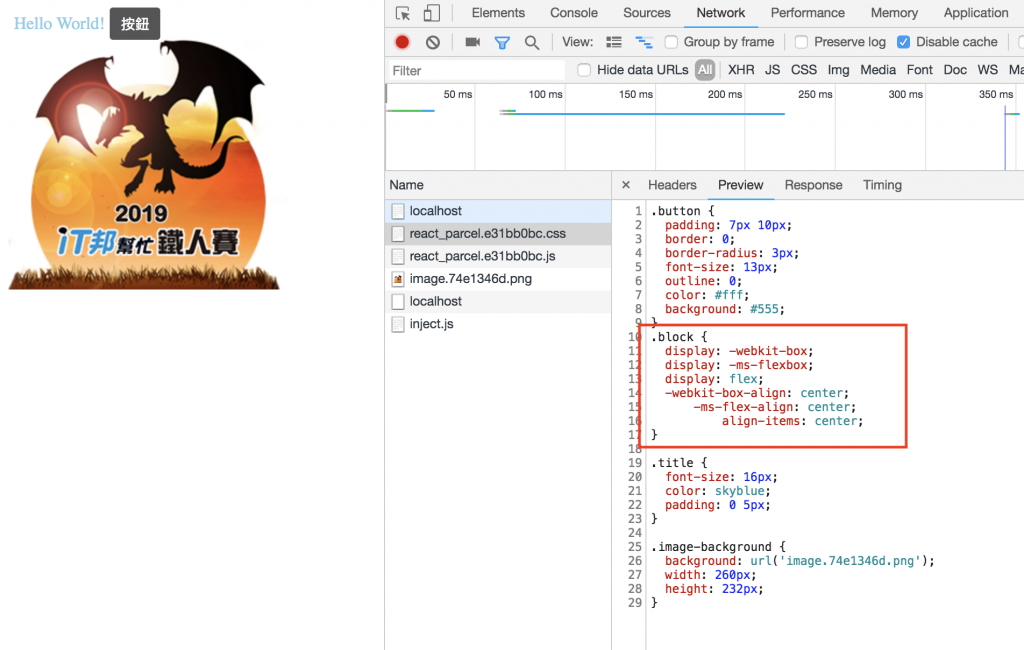The width and height of the screenshot is (1024, 650).
Task: Filter requests by WS type
Action: point(987,70)
